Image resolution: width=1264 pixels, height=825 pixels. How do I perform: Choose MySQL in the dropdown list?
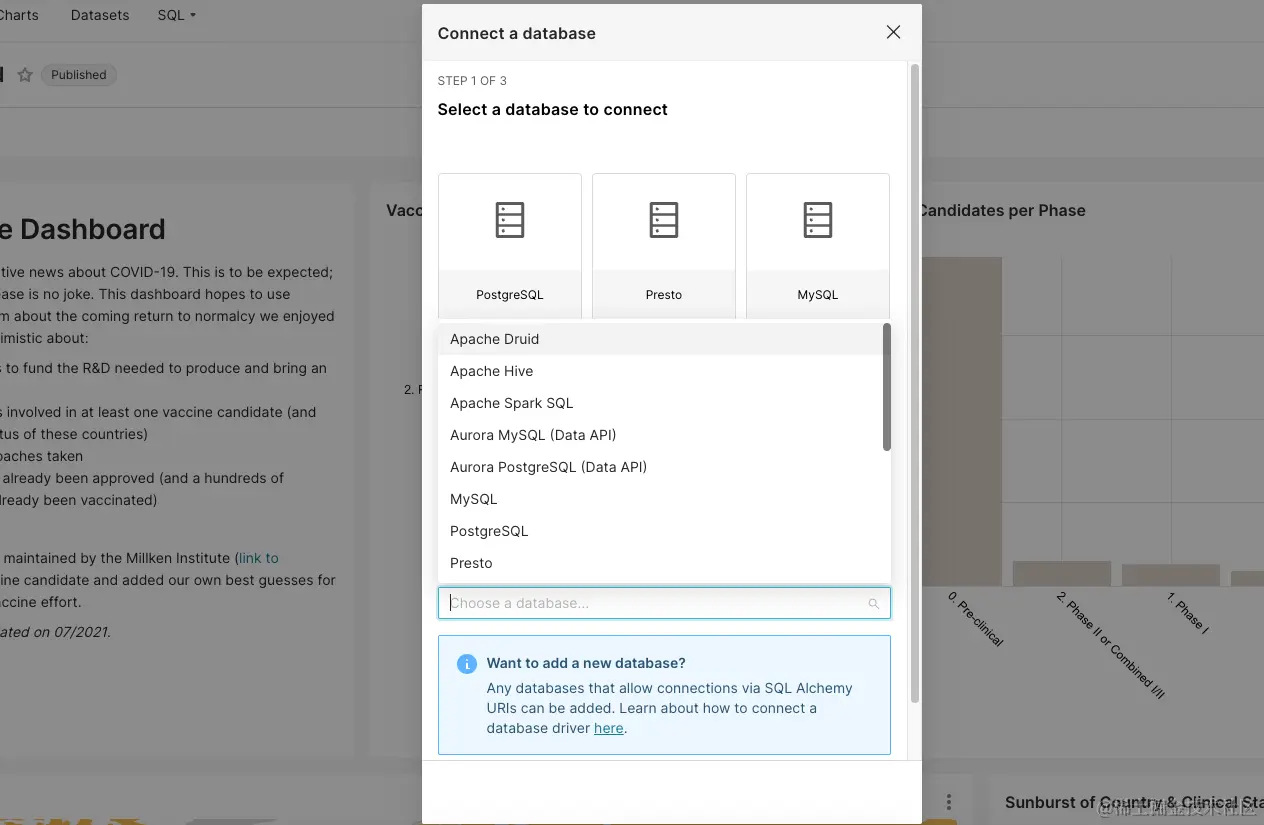pyautogui.click(x=661, y=499)
